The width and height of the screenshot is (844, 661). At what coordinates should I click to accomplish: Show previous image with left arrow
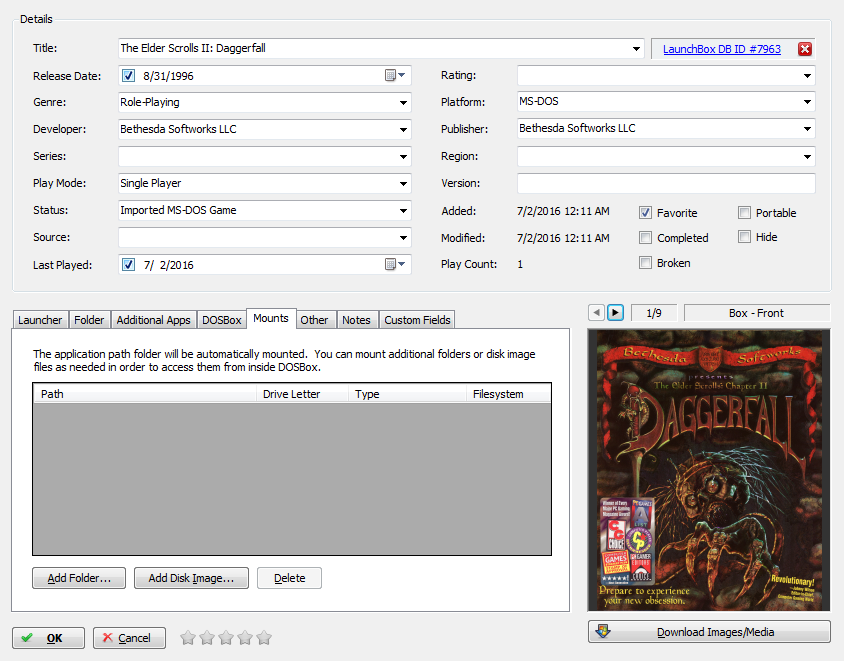(x=596, y=313)
